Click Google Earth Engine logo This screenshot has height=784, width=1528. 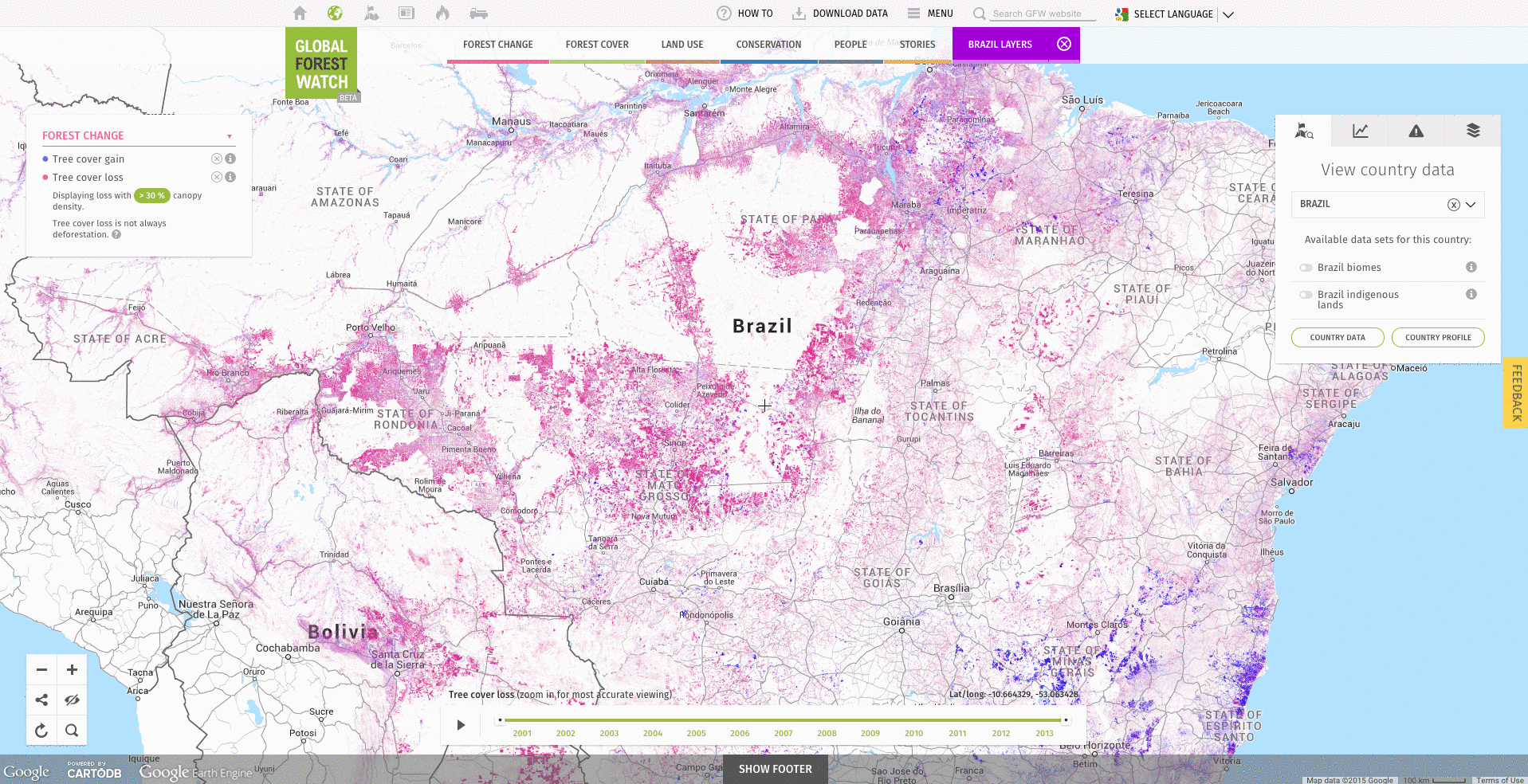point(195,772)
